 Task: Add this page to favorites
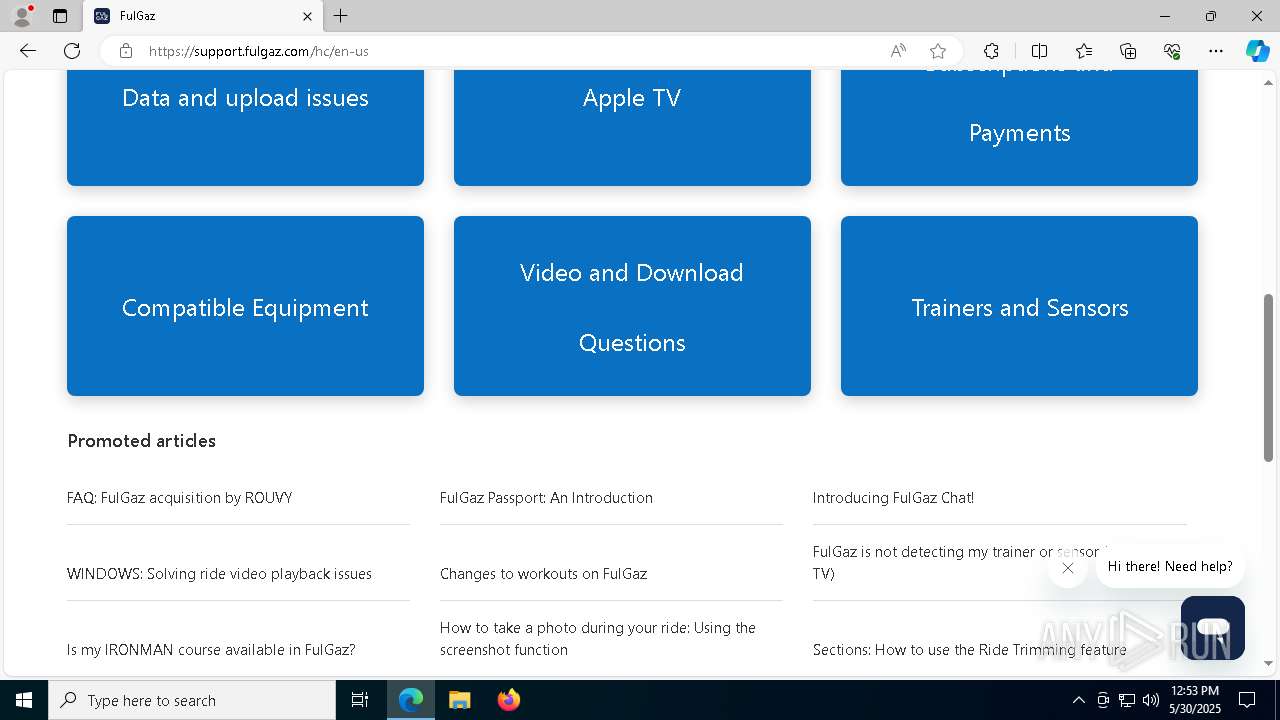click(x=938, y=51)
